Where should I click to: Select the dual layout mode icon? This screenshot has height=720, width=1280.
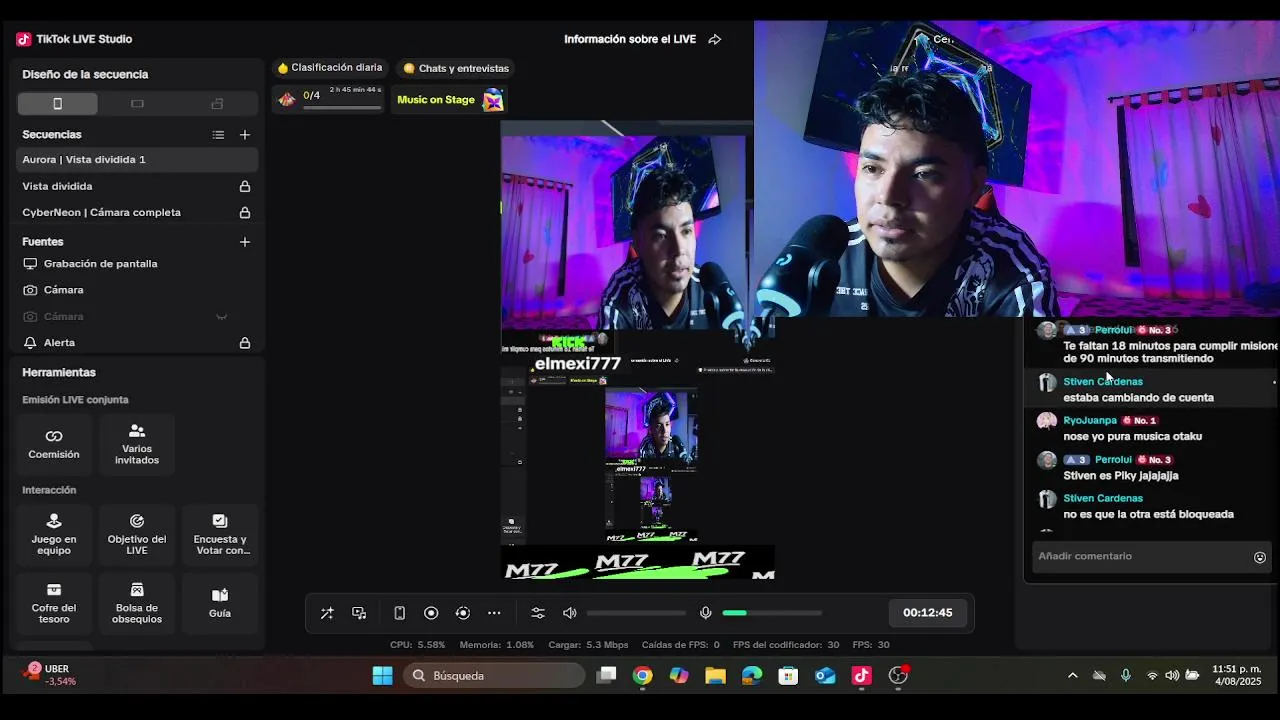[217, 104]
